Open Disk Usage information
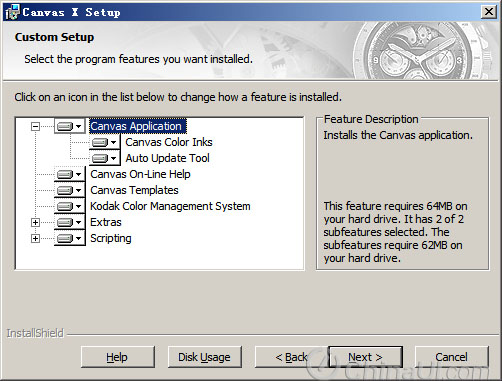The width and height of the screenshot is (502, 381). click(x=205, y=357)
